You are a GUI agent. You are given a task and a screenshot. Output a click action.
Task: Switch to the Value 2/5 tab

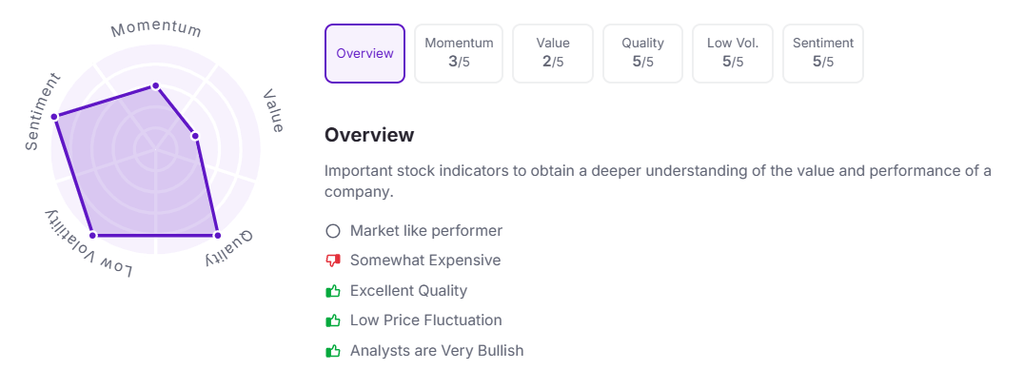tap(552, 54)
